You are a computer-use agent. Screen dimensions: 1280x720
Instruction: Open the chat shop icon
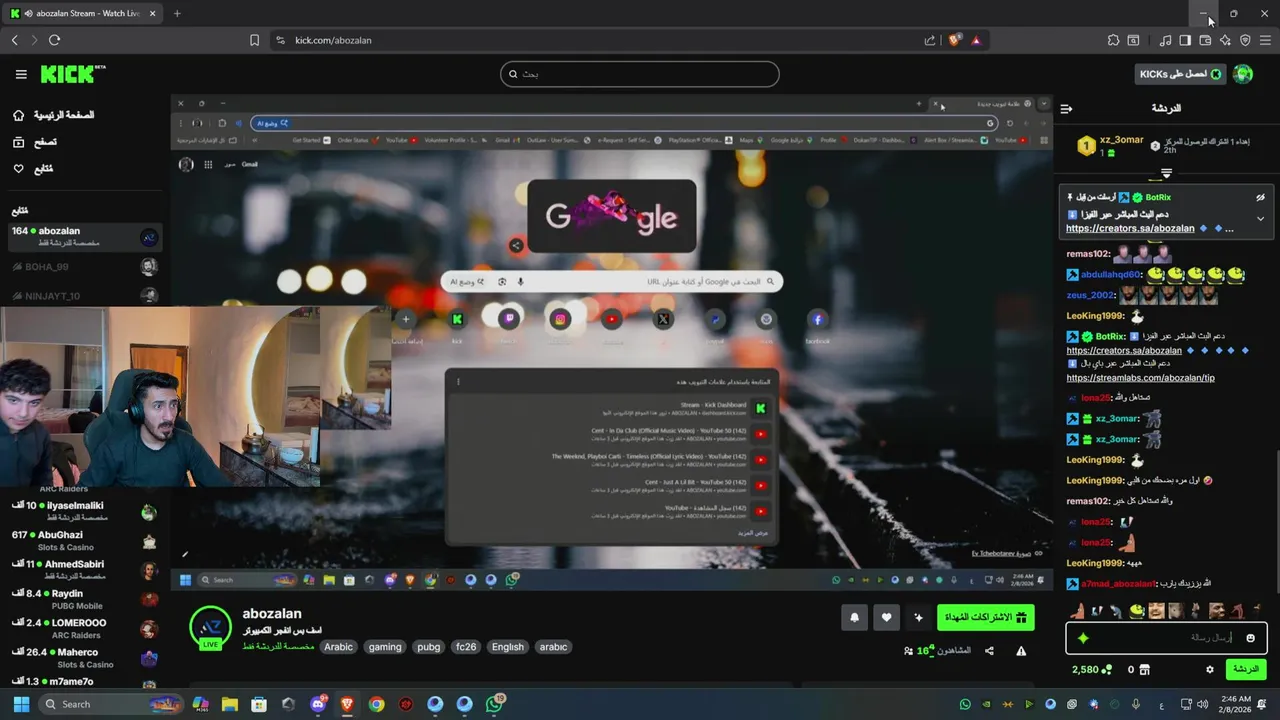[x=1145, y=669]
